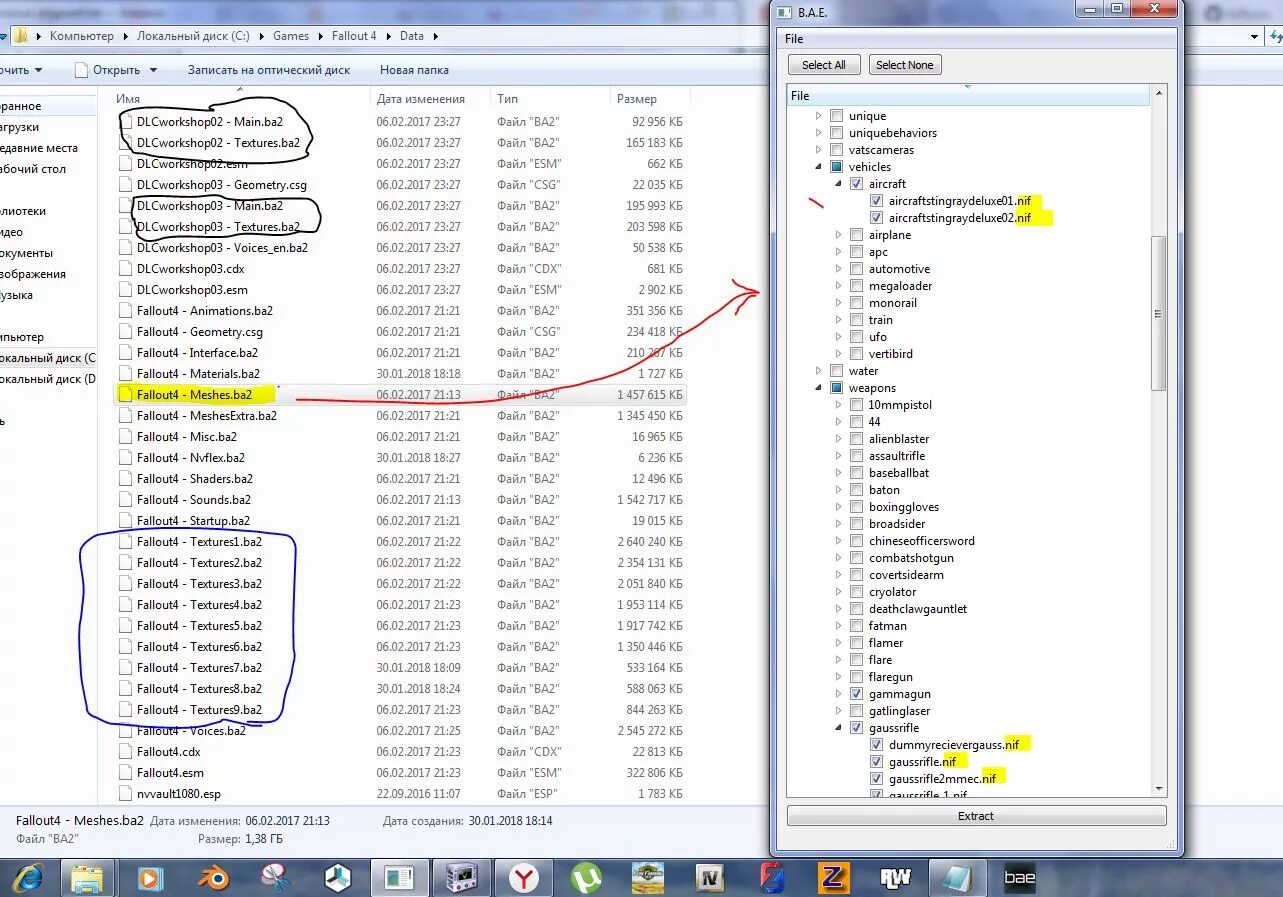Collapse the weapons tree node
Image resolution: width=1283 pixels, height=897 pixels.
819,388
